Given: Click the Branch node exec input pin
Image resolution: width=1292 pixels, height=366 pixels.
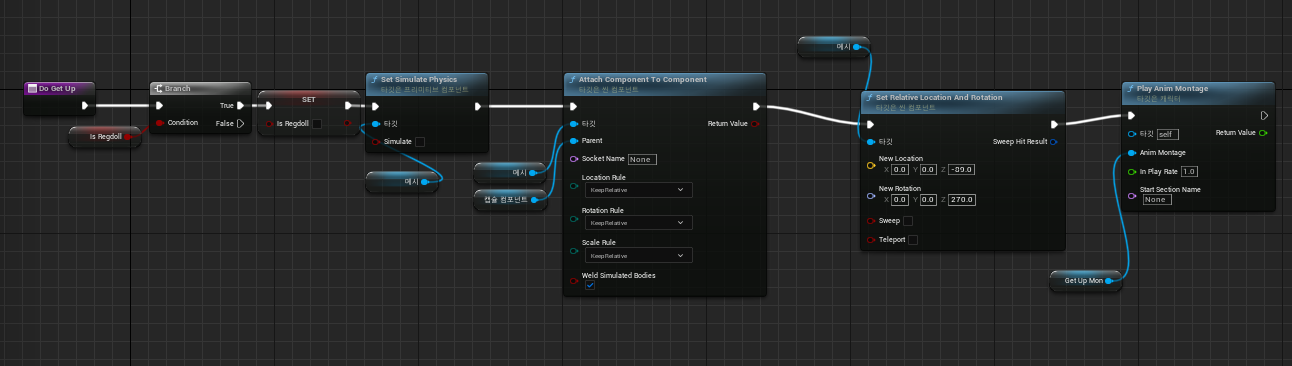Looking at the screenshot, I should 159,105.
